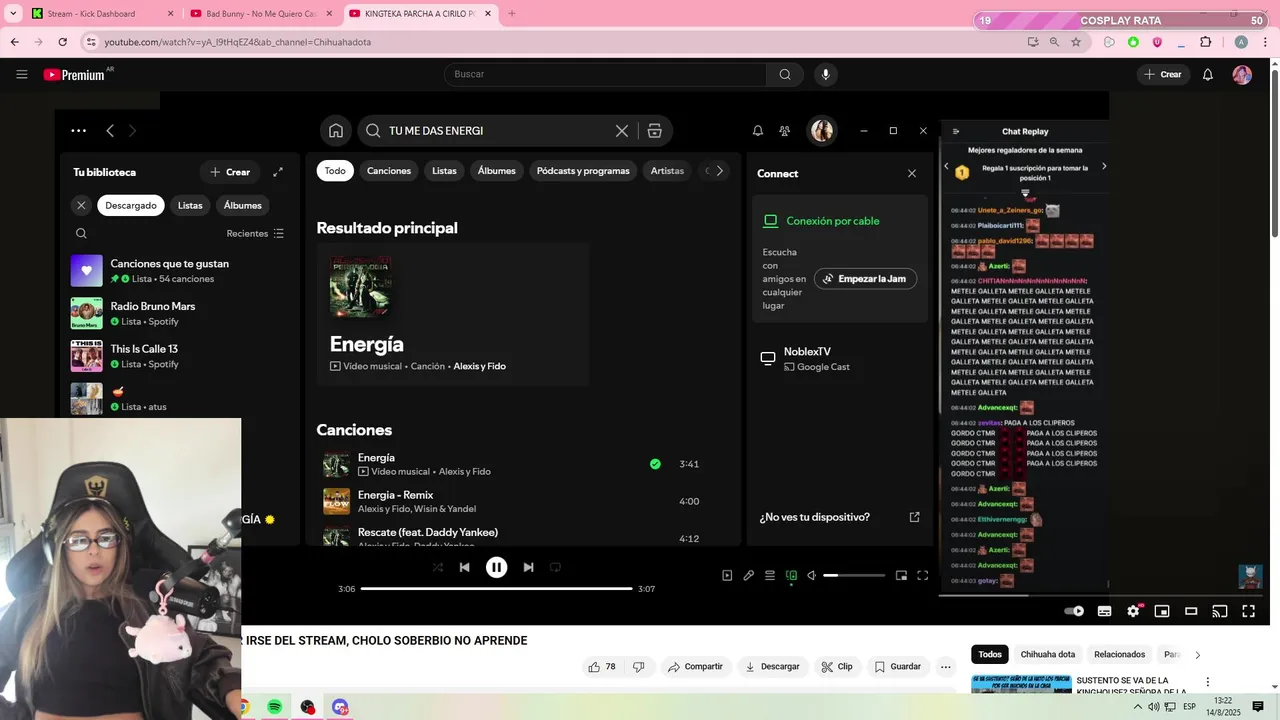1280x720 pixels.
Task: Mute Spotify volume speaker icon
Action: click(x=812, y=575)
